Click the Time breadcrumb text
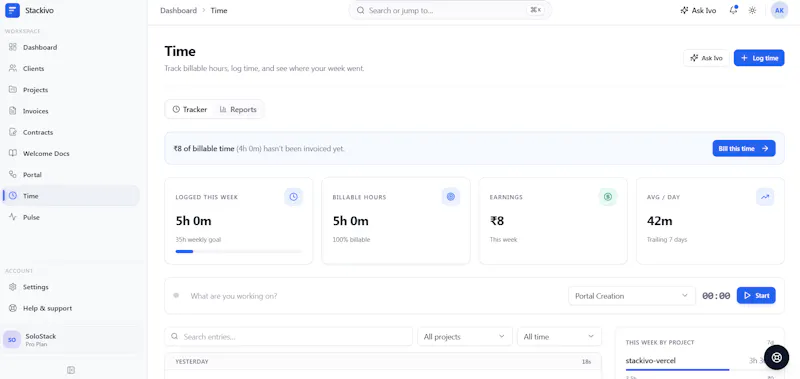 (219, 10)
